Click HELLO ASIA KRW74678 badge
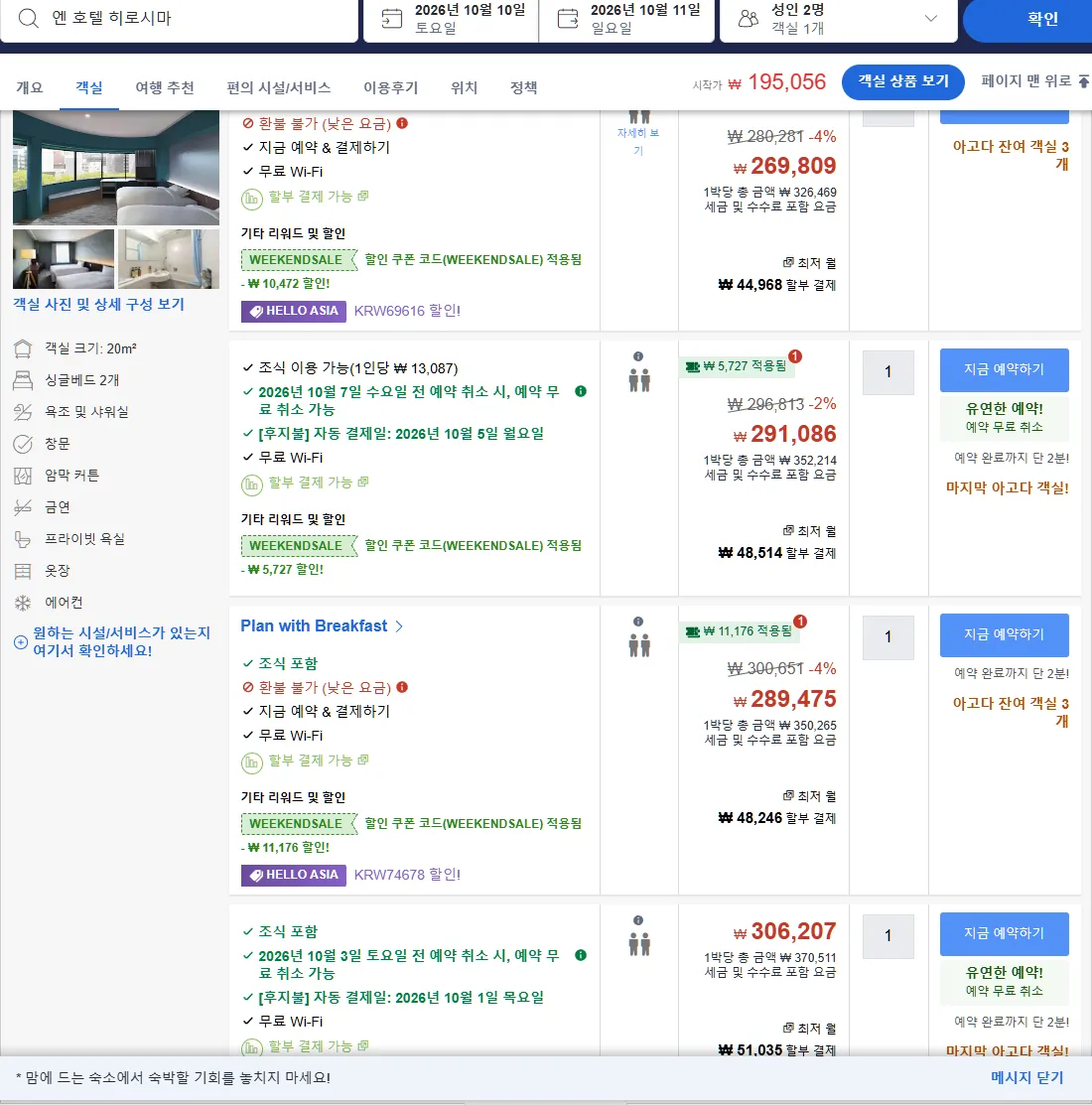The width and height of the screenshot is (1092, 1105). 293,875
